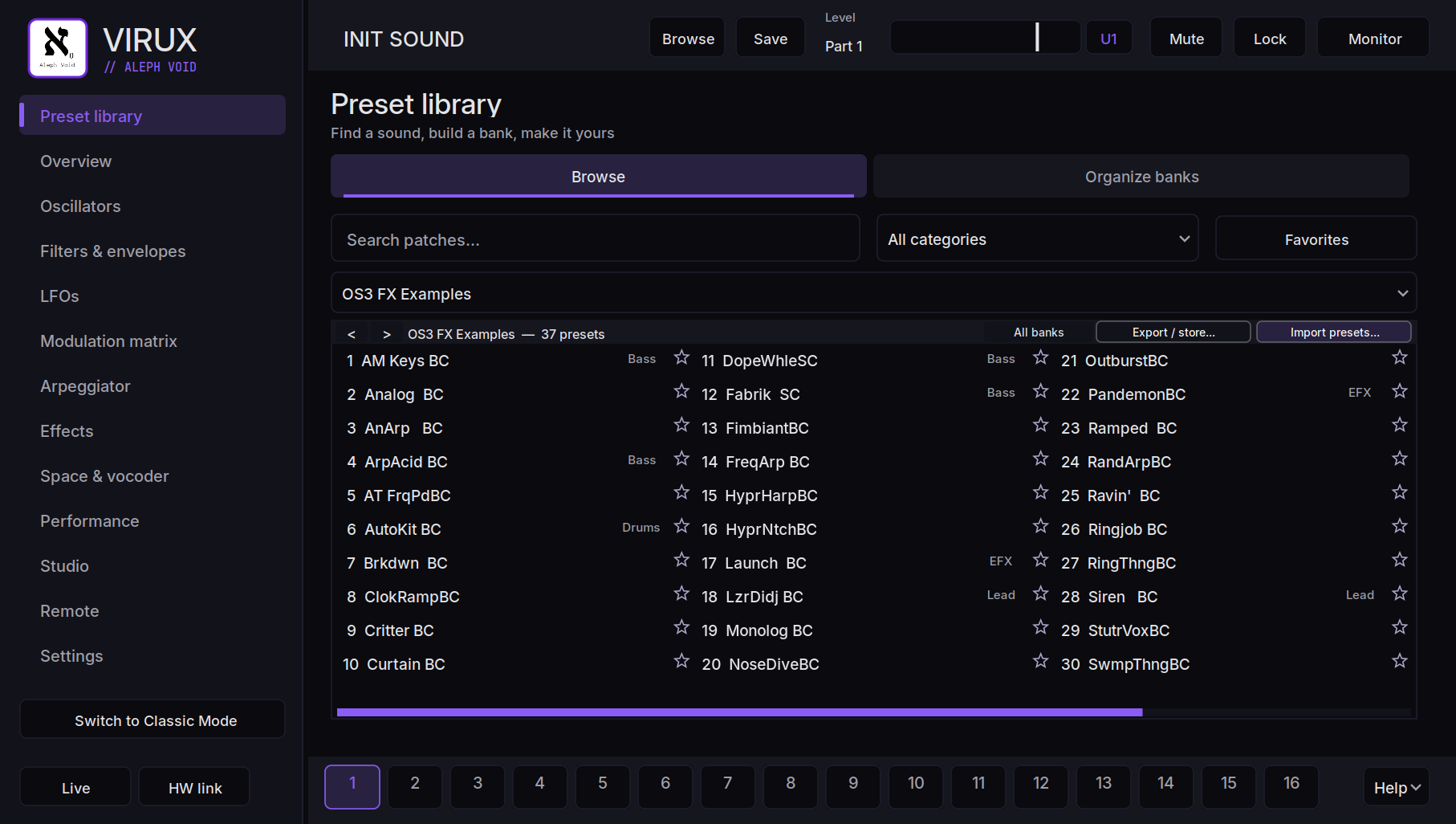Switch to the Organize banks tab
This screenshot has height=824, width=1456.
1141,177
